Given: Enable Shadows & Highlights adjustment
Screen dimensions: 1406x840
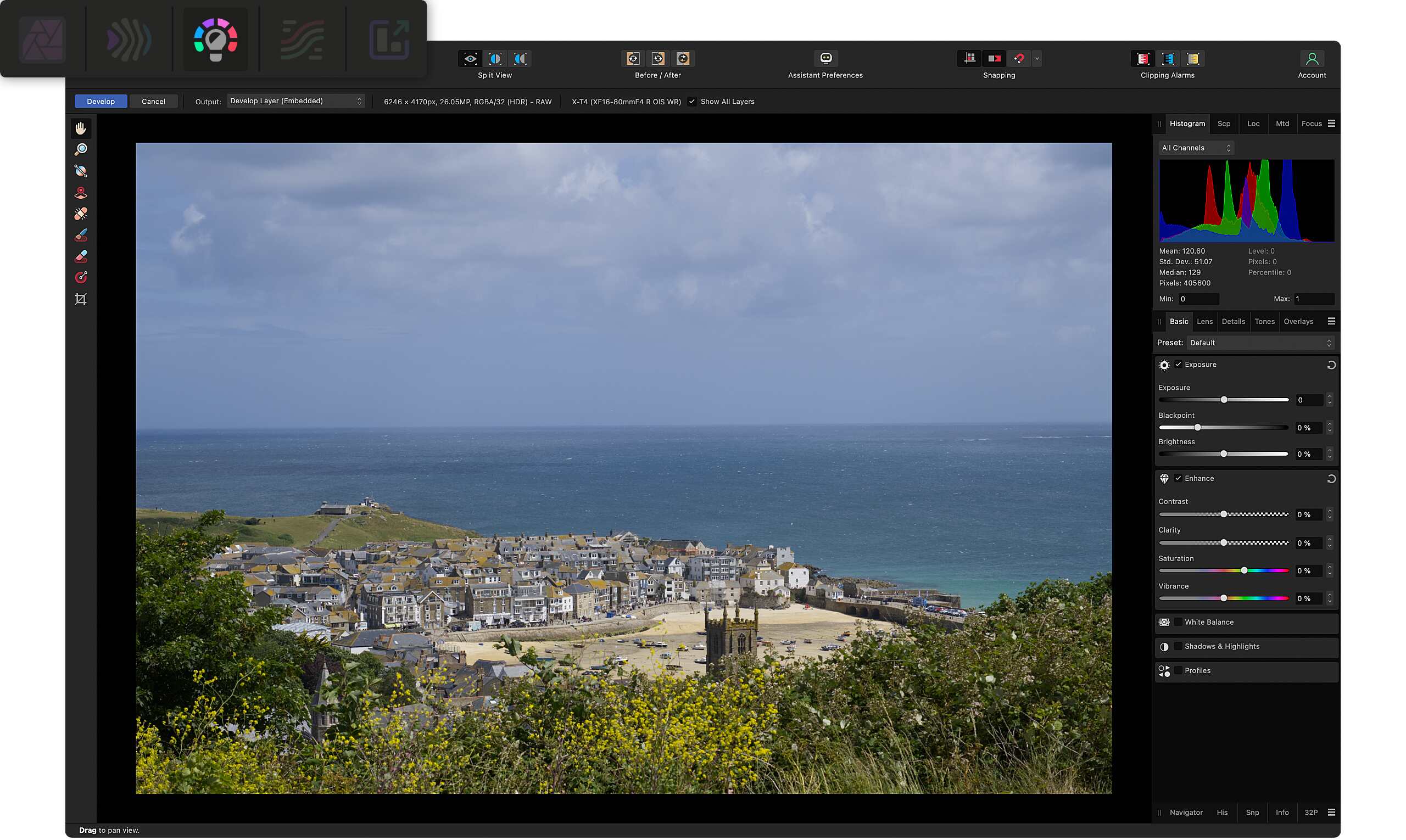Looking at the screenshot, I should tap(1179, 646).
